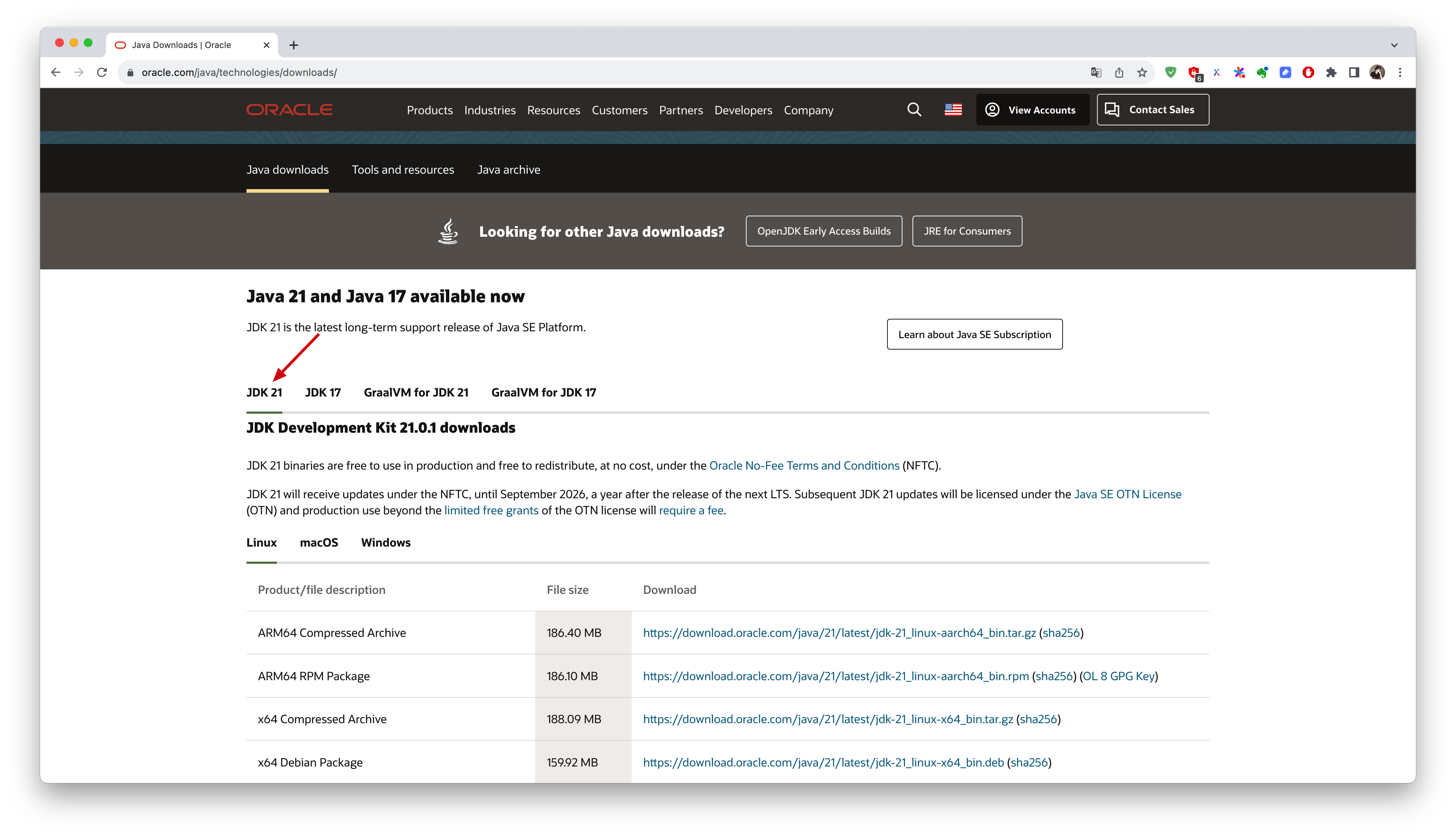The width and height of the screenshot is (1456, 836).
Task: Select the Java downloads tab
Action: 288,169
